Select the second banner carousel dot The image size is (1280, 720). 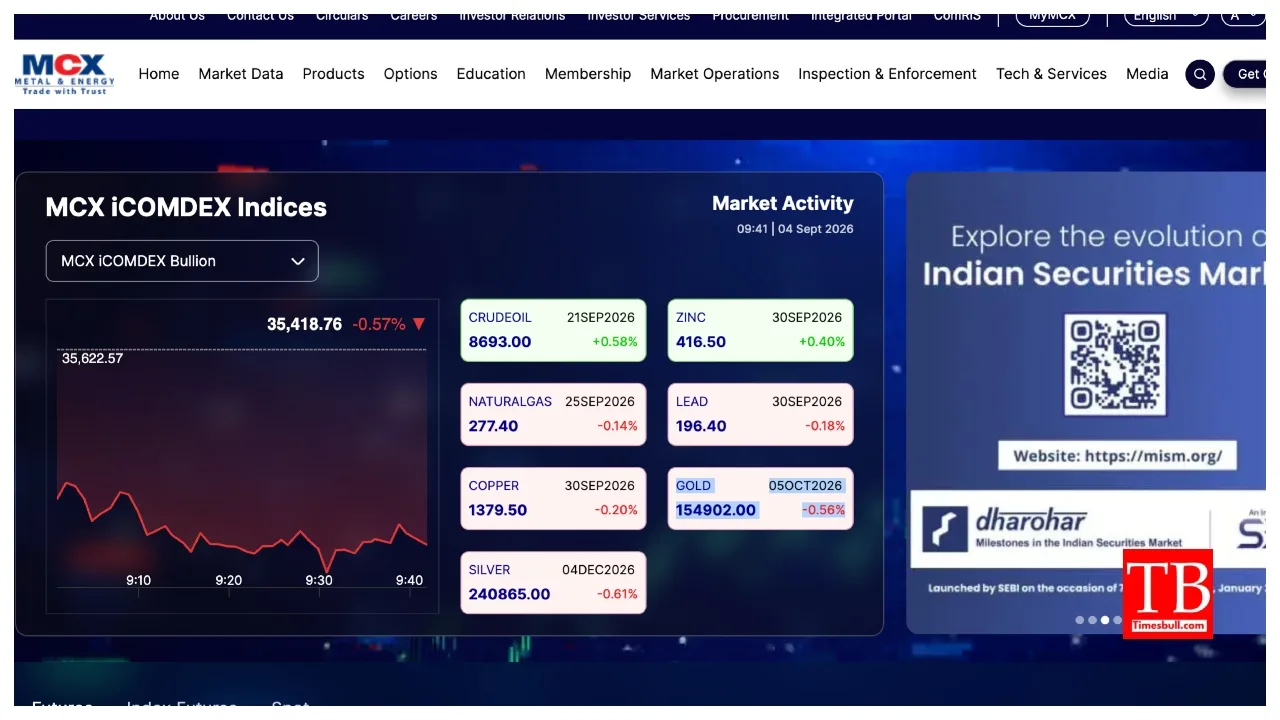point(1092,620)
